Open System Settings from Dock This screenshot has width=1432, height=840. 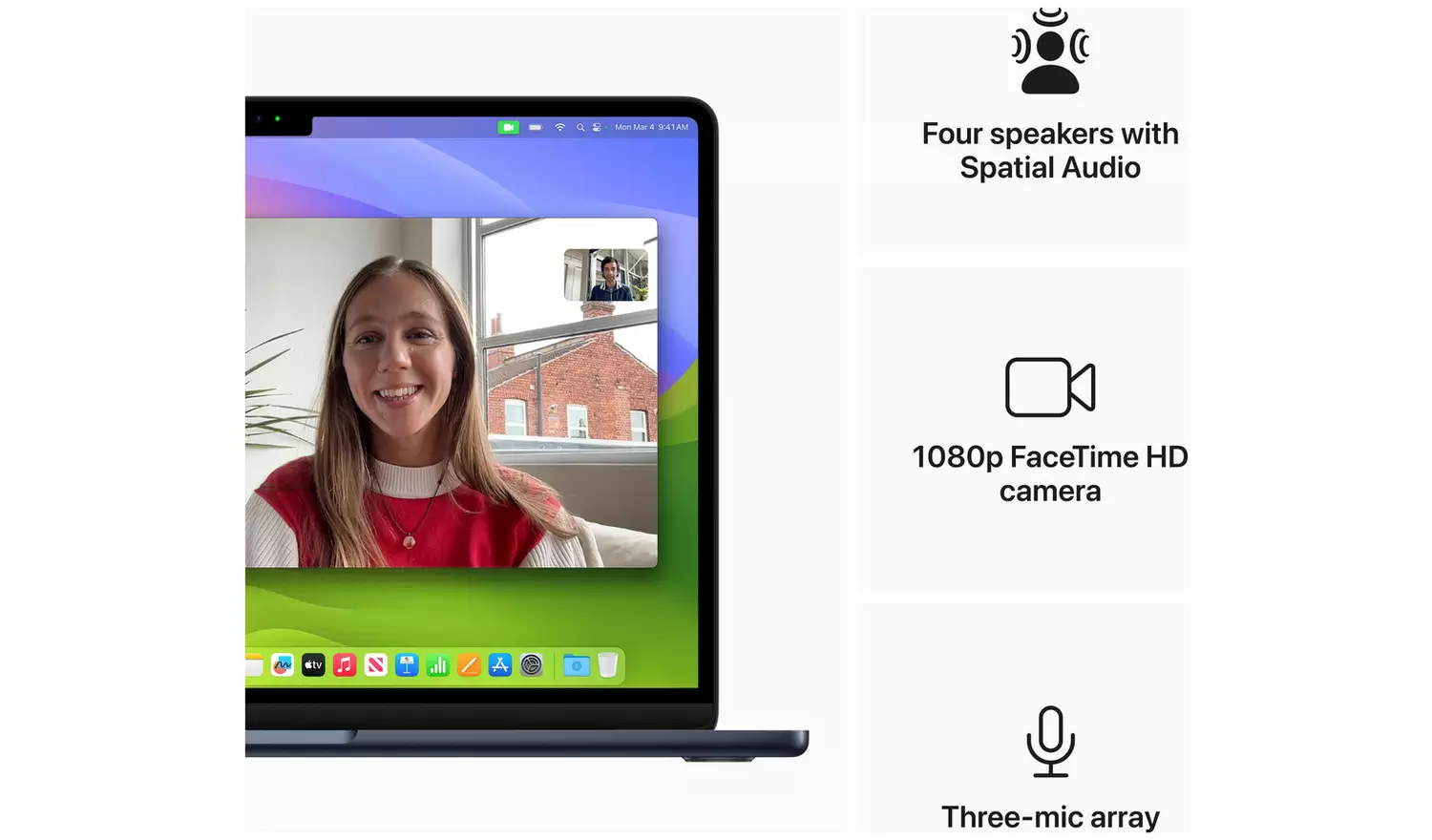[532, 665]
